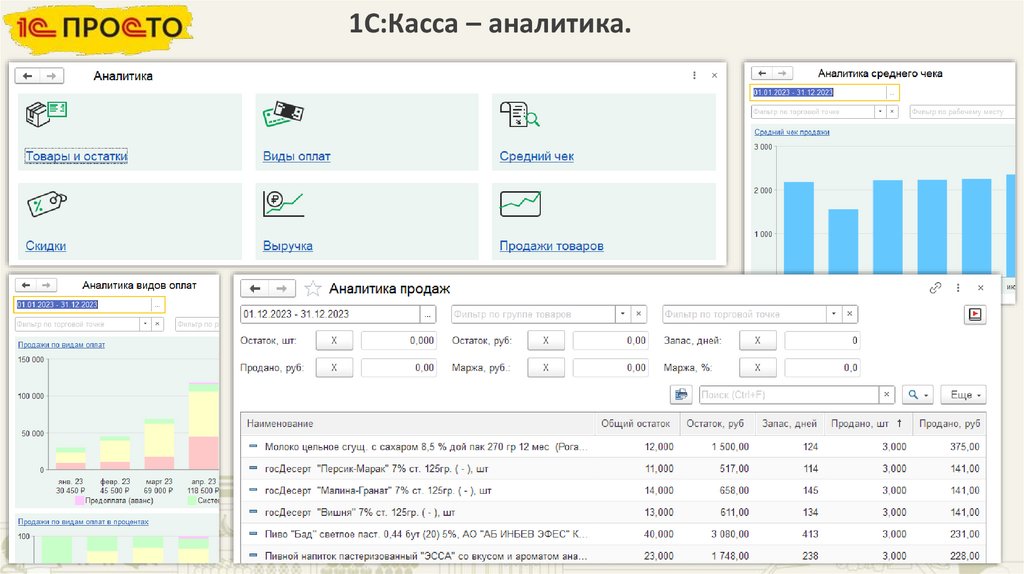
Task: Click the Остаток, шт value field 0,000
Action: pos(398,340)
